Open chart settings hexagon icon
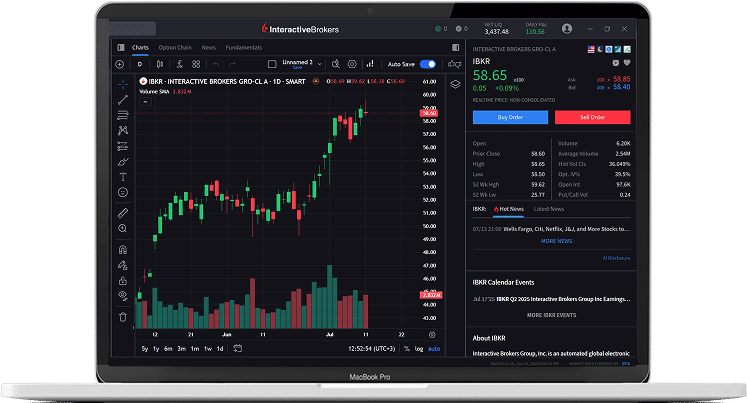748x403 pixels. click(352, 64)
